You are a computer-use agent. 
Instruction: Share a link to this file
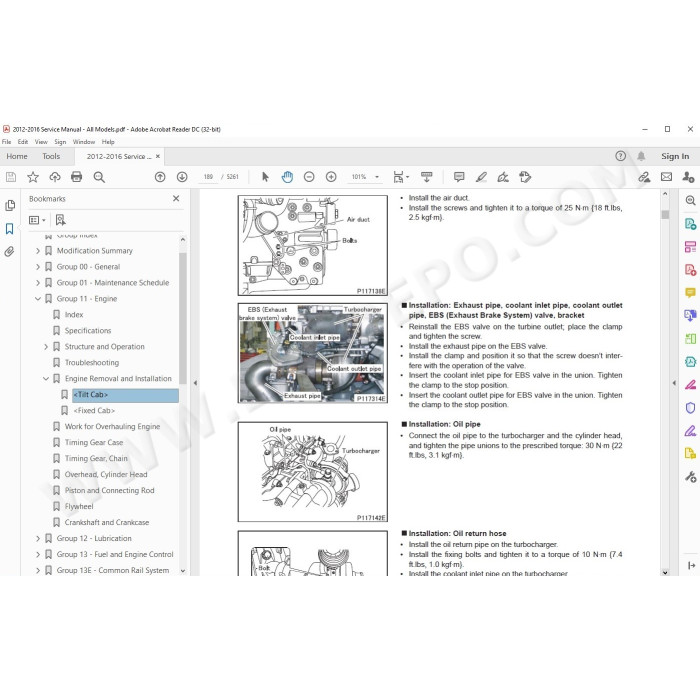(644, 177)
